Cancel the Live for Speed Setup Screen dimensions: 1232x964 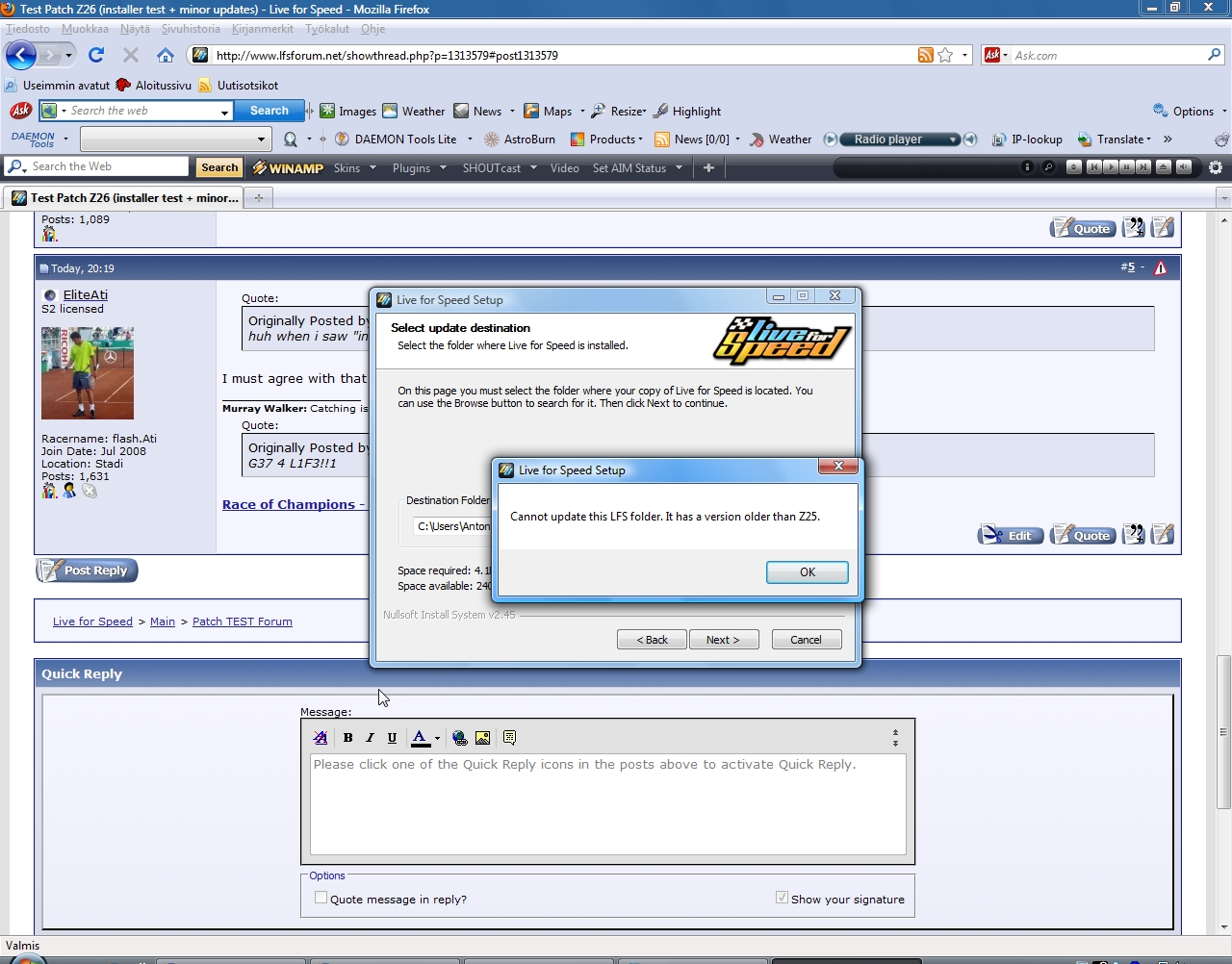pos(807,640)
